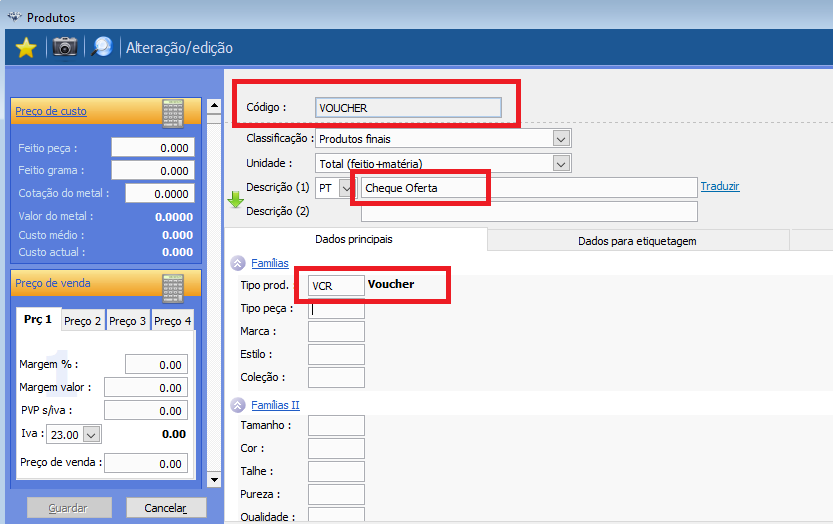This screenshot has width=833, height=524.
Task: Collapse the Famílias II section chevron
Action: click(x=238, y=405)
